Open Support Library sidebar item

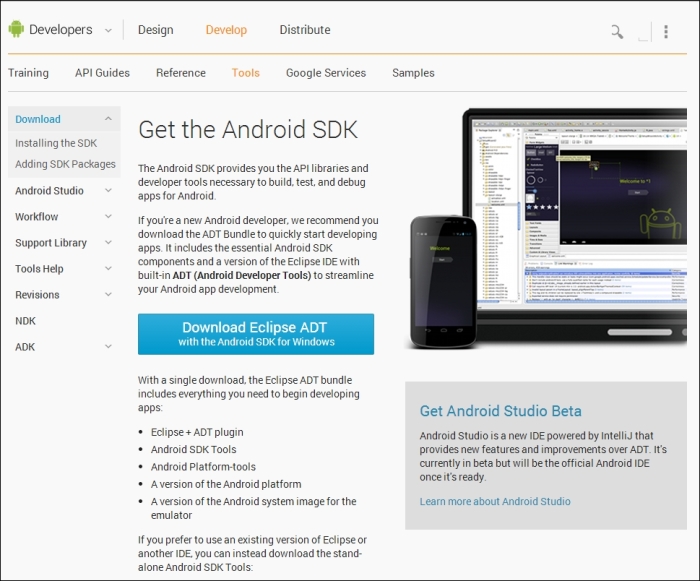[x=51, y=242]
